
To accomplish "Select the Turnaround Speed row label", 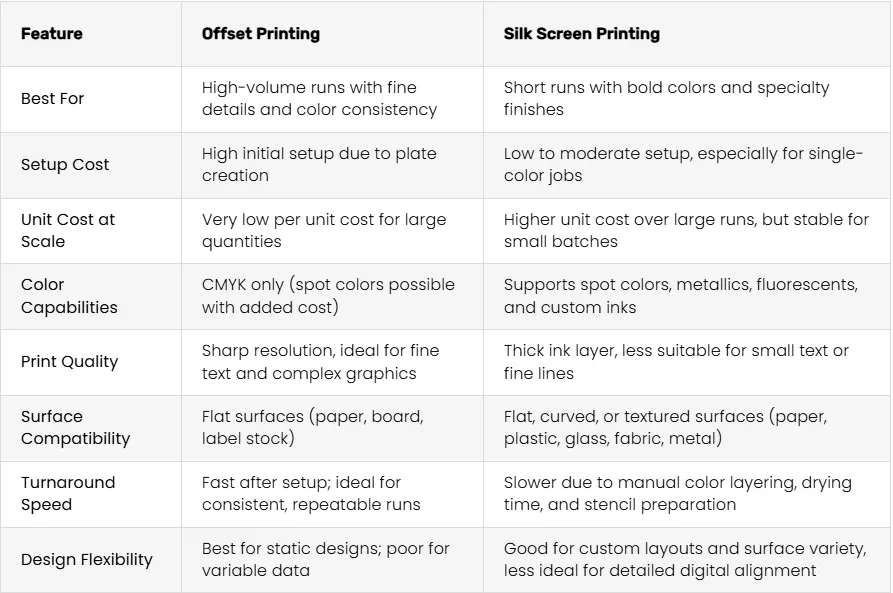I will (x=68, y=493).
